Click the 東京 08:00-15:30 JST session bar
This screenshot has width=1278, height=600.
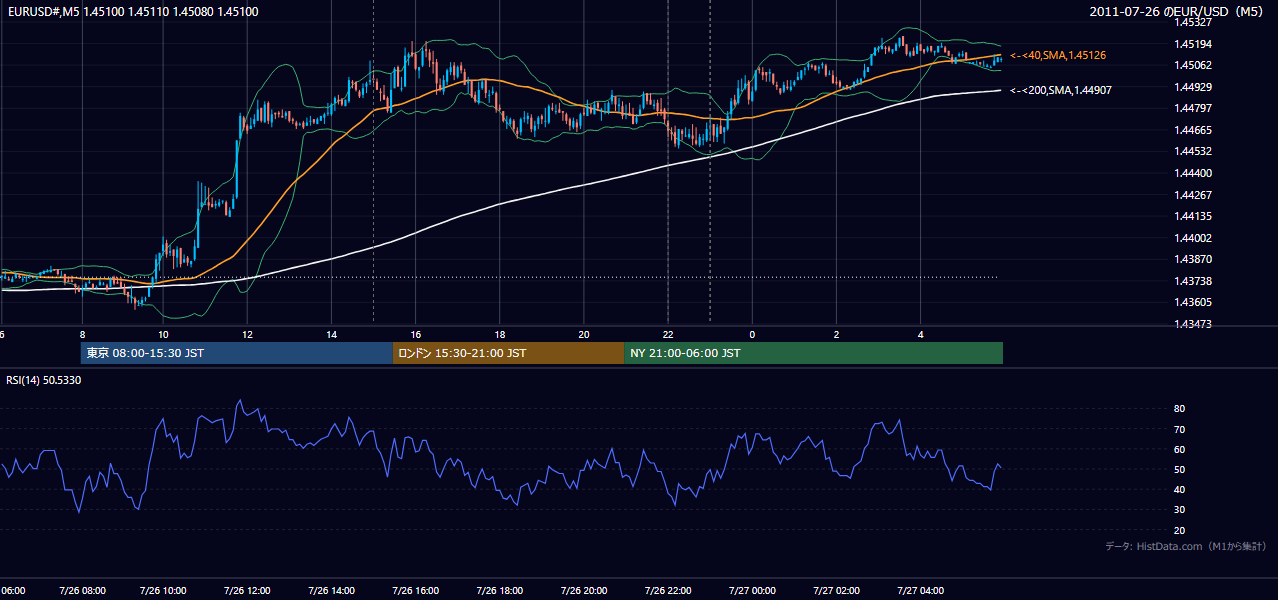[237, 353]
